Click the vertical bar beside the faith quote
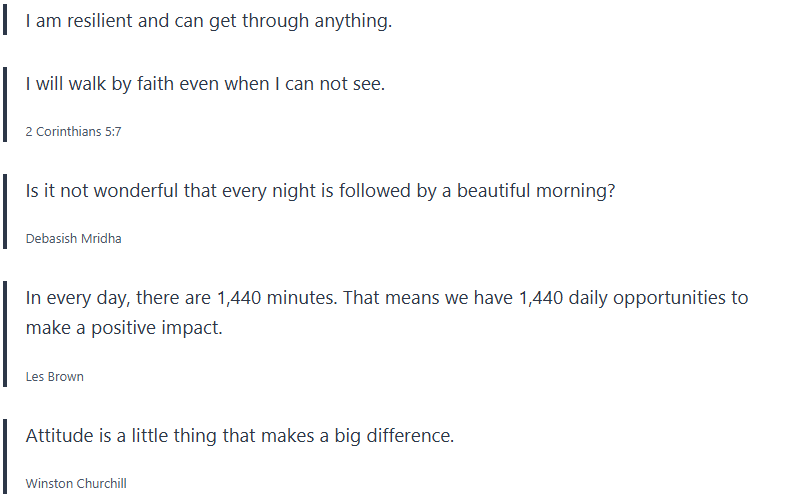This screenshot has width=805, height=499. coord(6,106)
